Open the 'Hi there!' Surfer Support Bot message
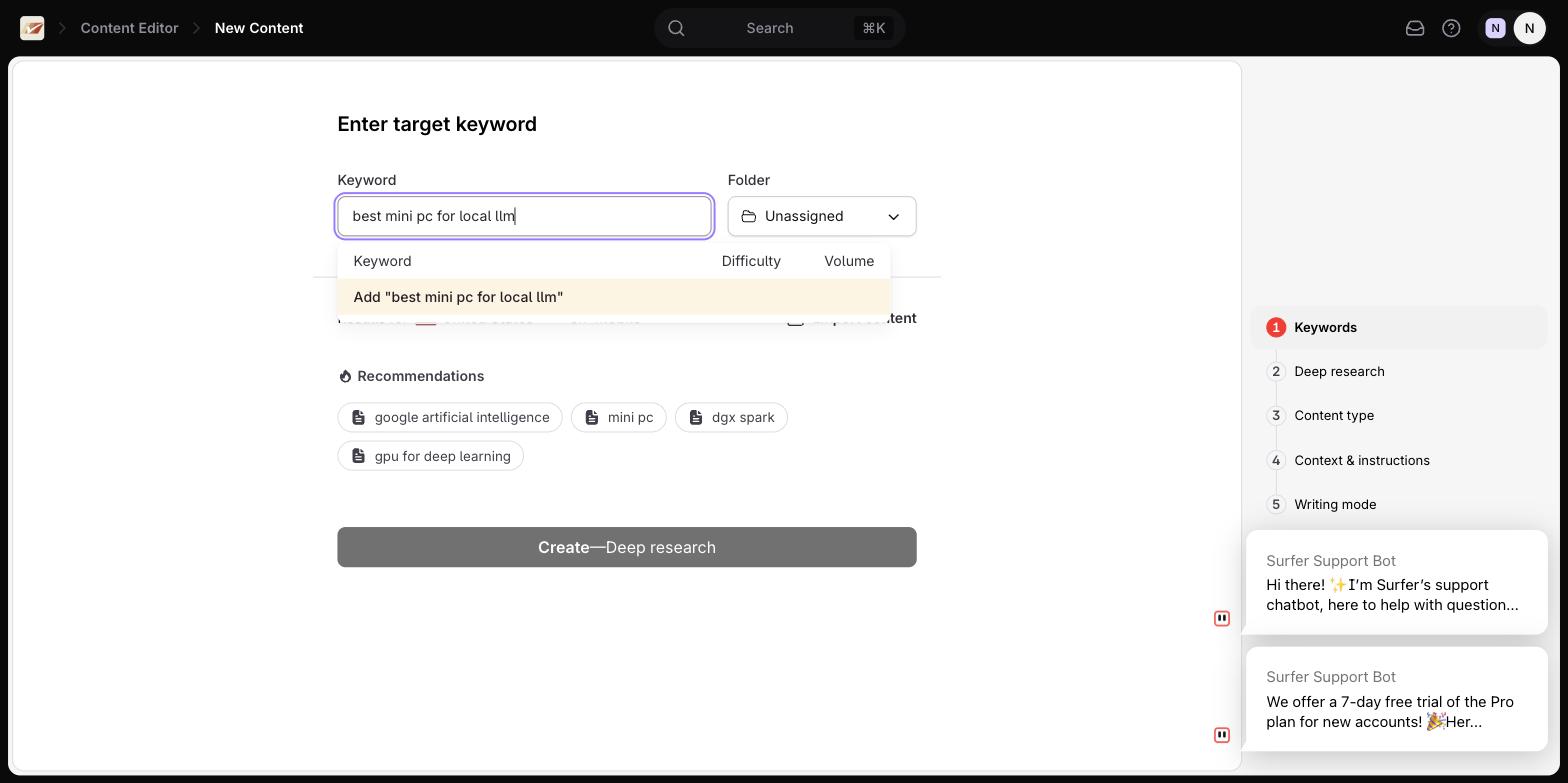1568x783 pixels. tap(1397, 582)
